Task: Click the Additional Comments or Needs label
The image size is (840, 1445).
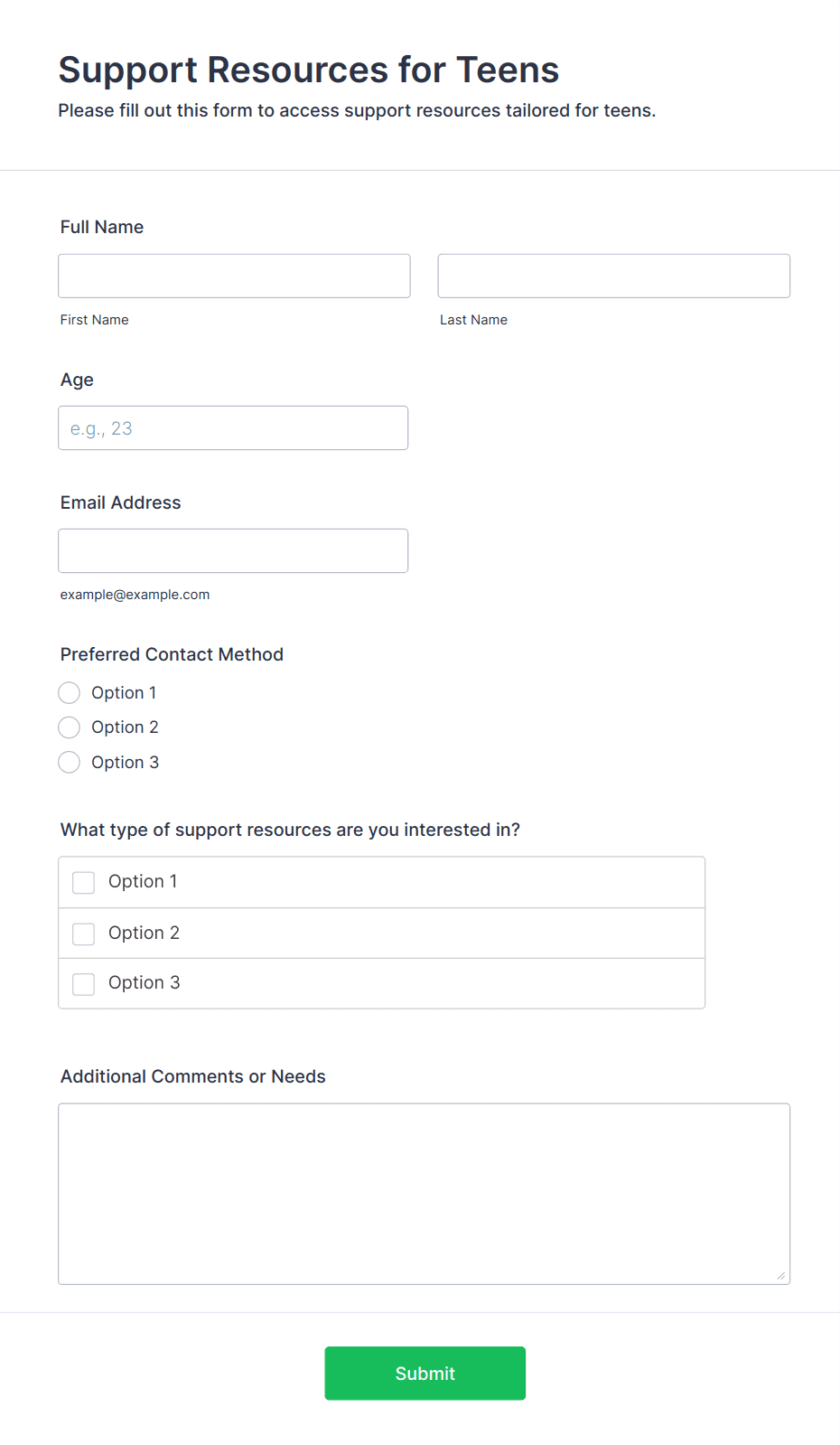Action: 192,1076
